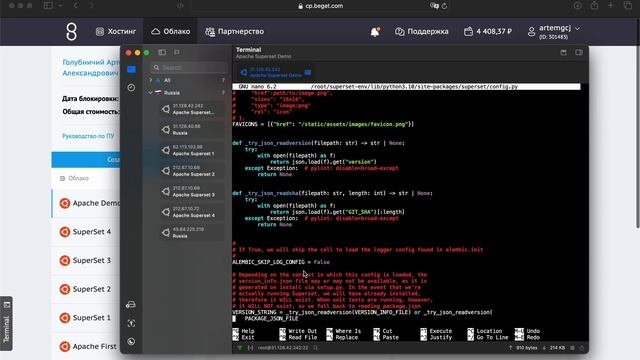Click the brackets icon in terminal status bar
Screen dimensions: 640x360
tap(250, 348)
